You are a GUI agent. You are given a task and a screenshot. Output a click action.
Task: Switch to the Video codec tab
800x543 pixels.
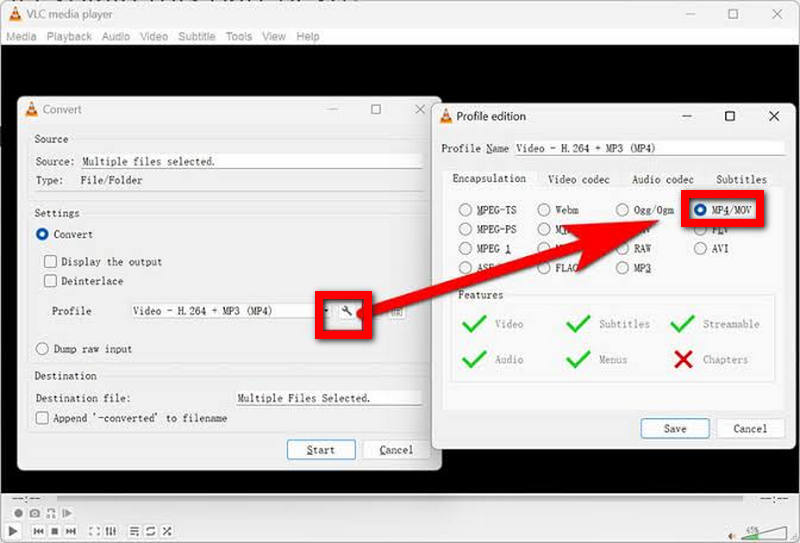(579, 180)
